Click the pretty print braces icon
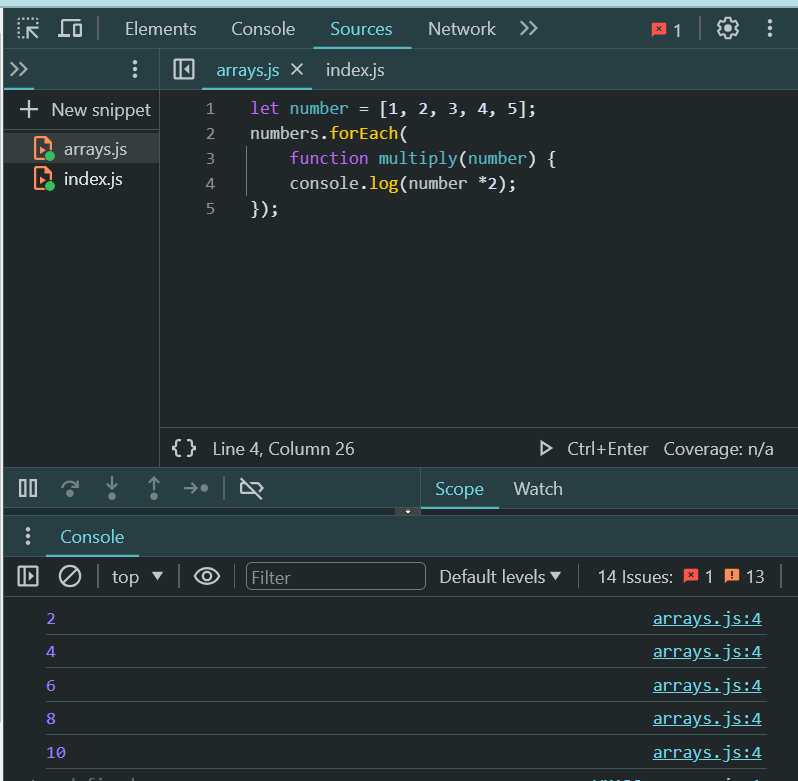The width and height of the screenshot is (798, 781). point(184,448)
